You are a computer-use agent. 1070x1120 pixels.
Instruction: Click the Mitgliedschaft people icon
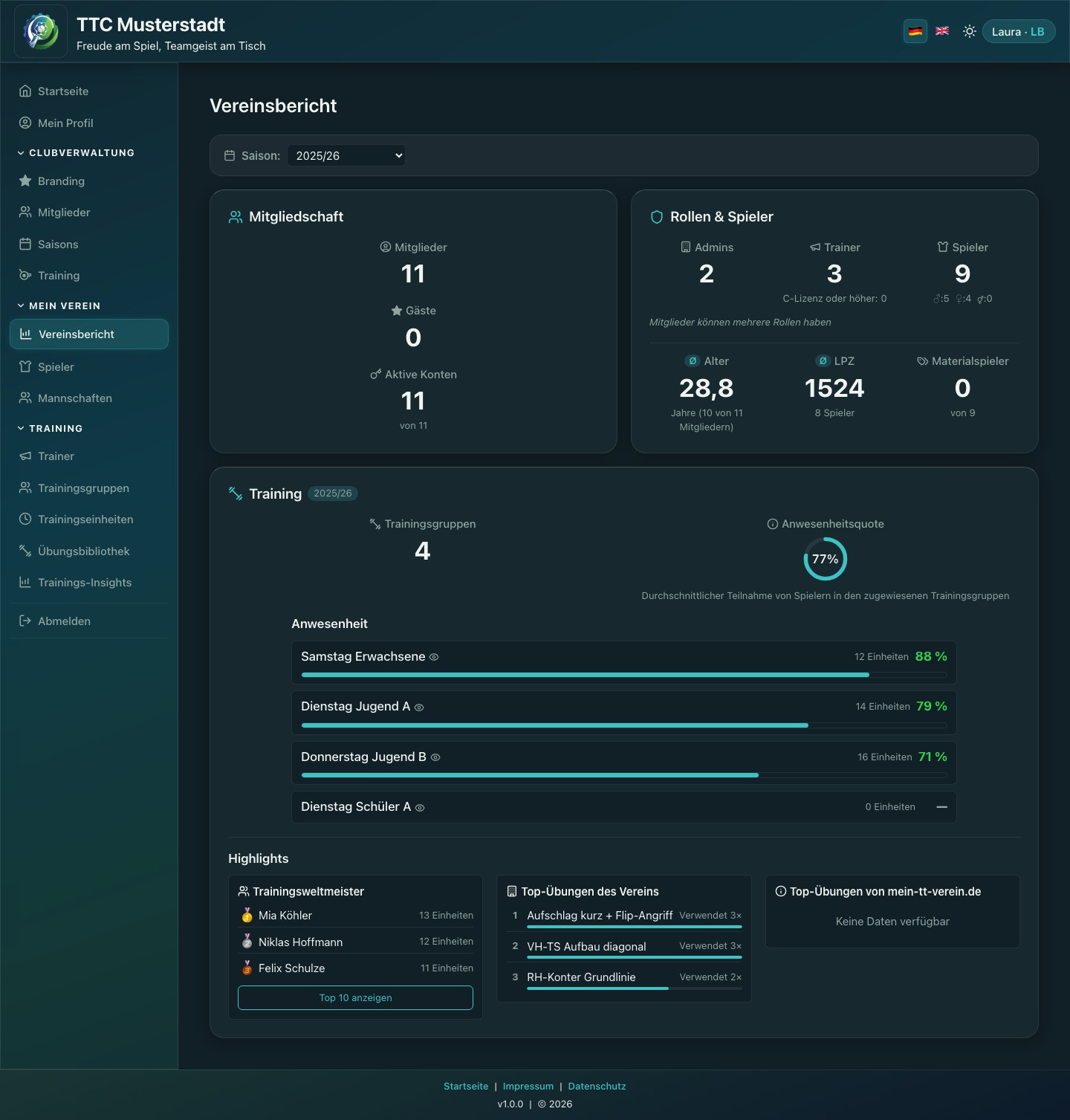(x=236, y=217)
